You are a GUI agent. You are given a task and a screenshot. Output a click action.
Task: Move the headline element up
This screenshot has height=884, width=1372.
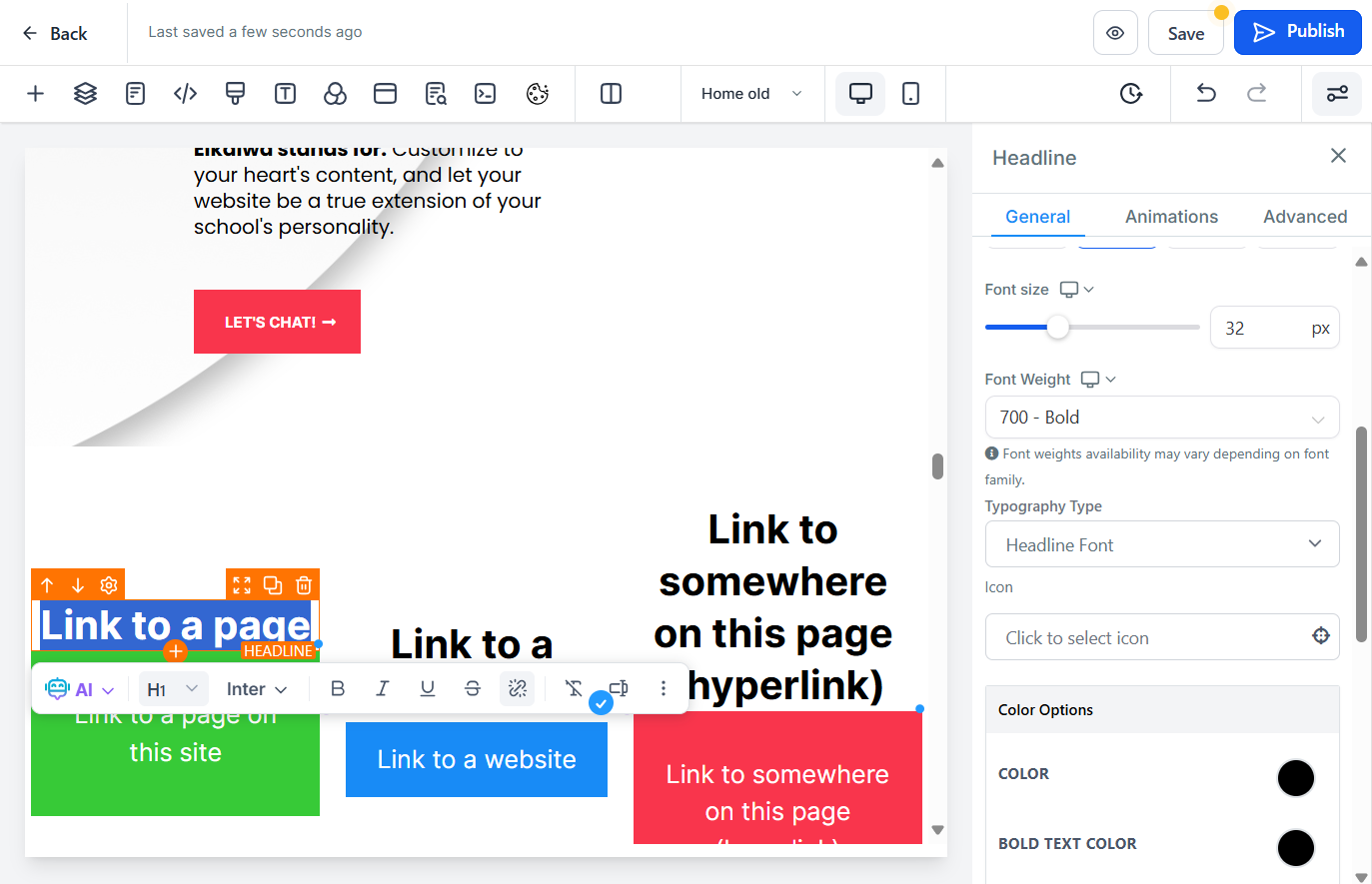[47, 585]
